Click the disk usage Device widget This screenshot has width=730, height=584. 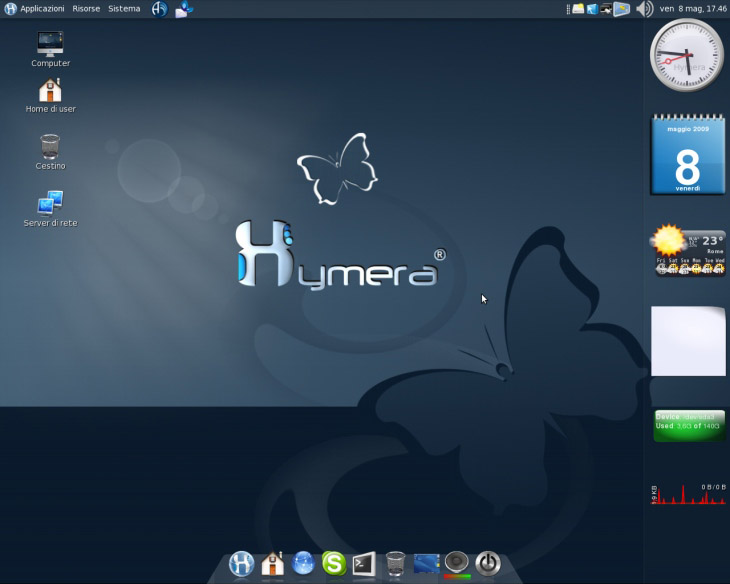click(689, 425)
